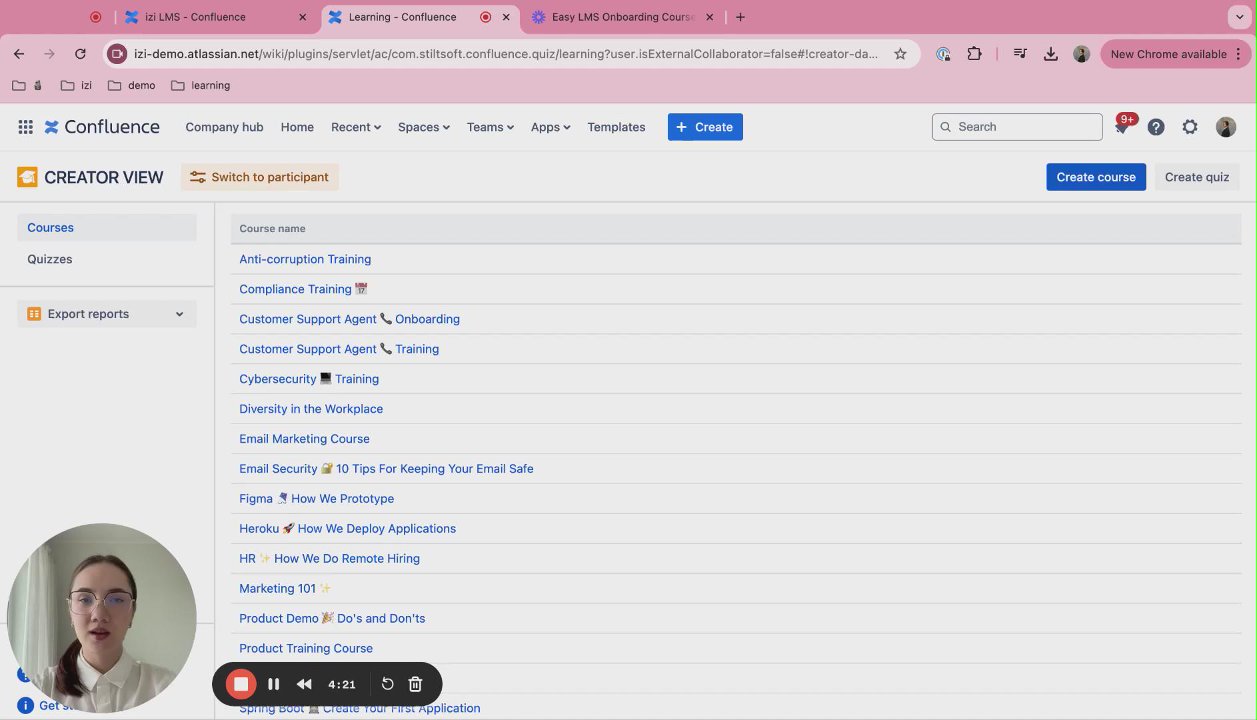Open the Anti-corruption Training course

(305, 259)
